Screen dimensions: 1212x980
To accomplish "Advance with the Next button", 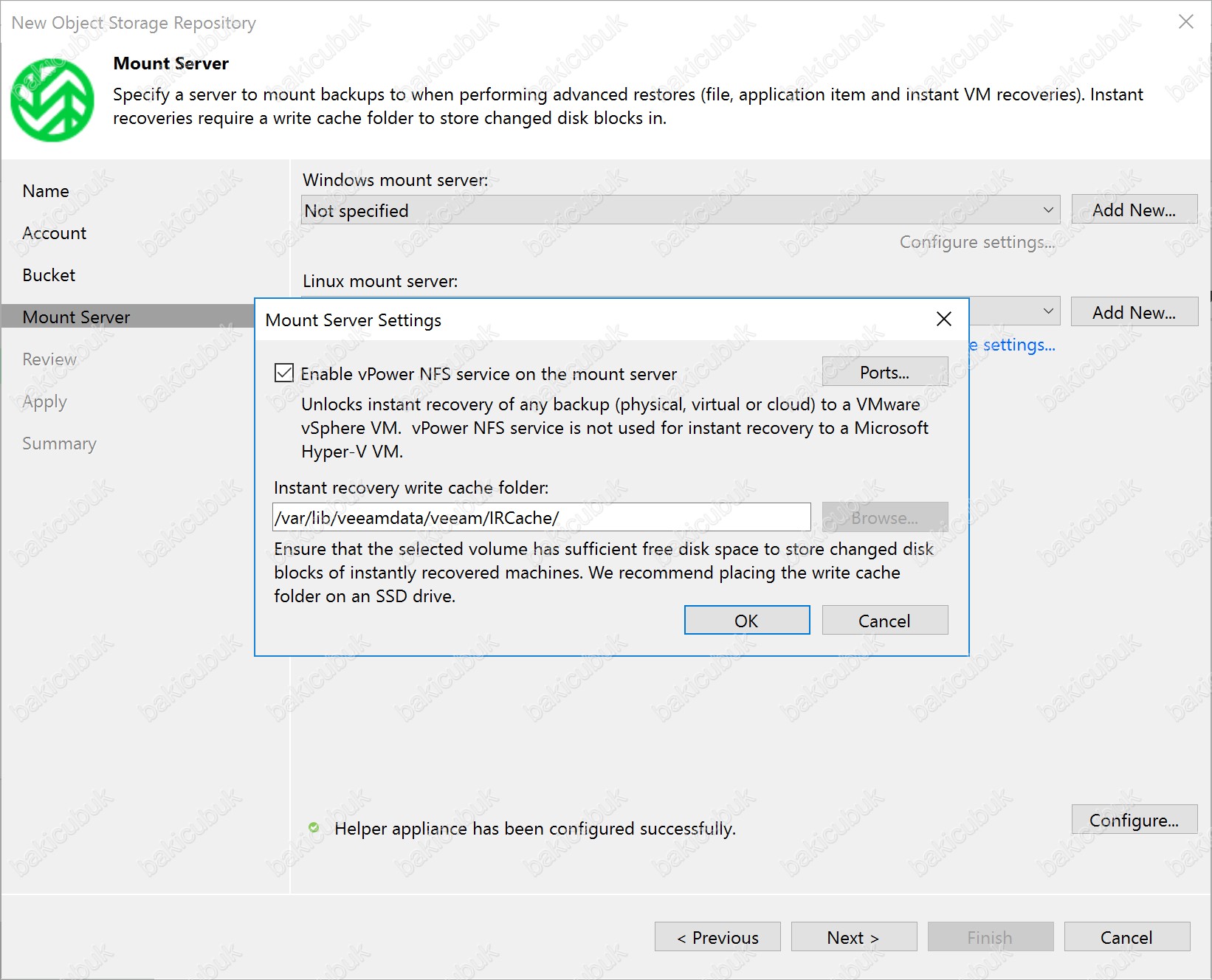I will pos(853,937).
